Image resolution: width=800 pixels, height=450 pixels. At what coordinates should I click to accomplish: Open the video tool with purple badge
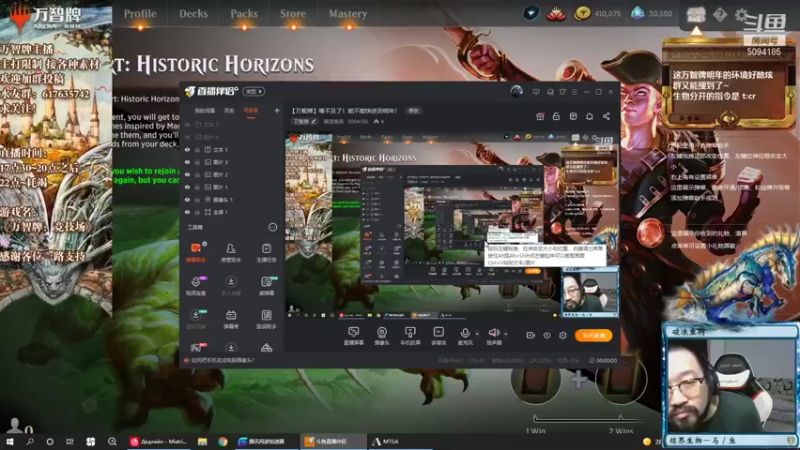point(196,285)
